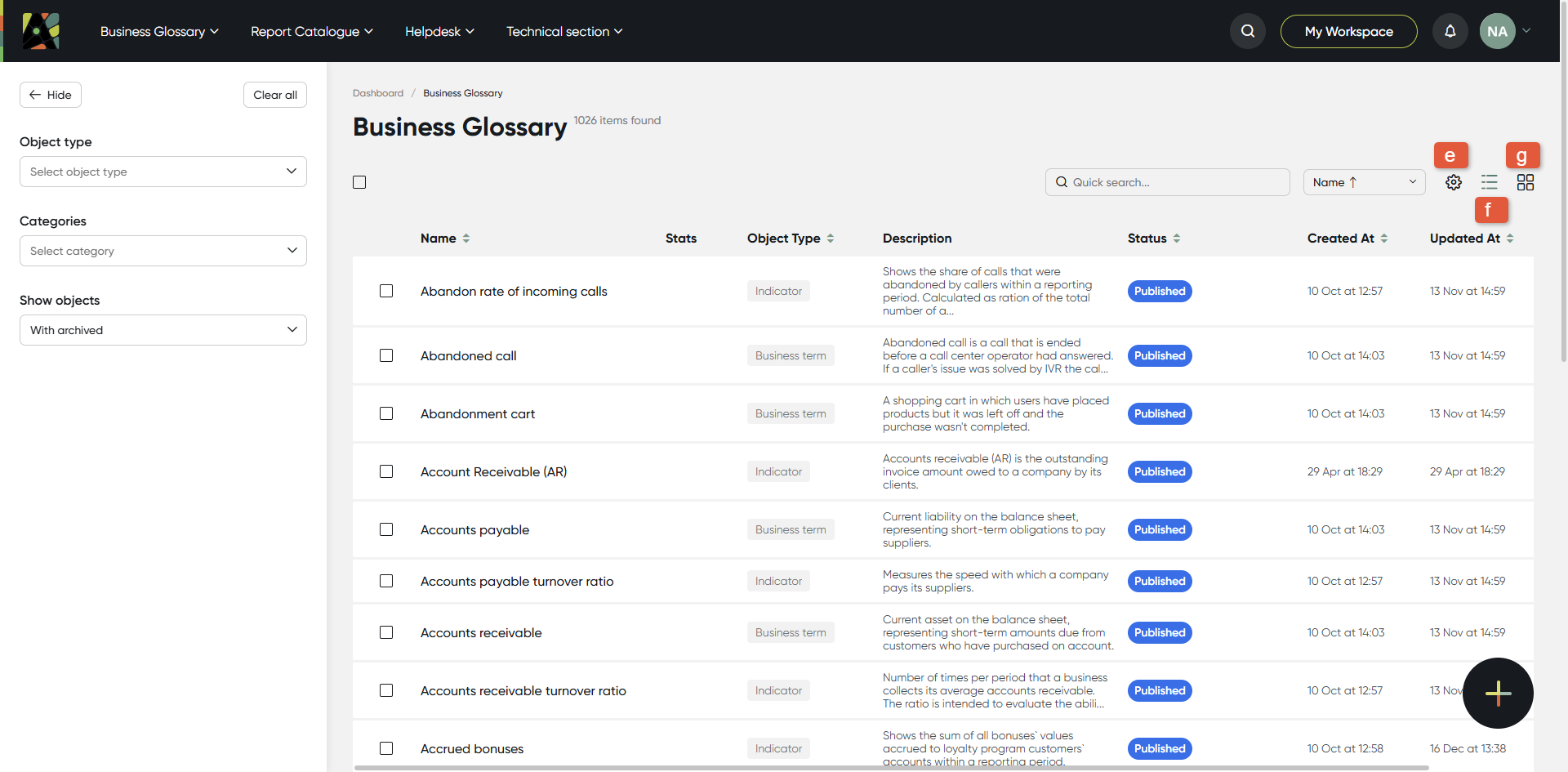Viewport: 1568px width, 772px height.
Task: Open table settings gear icon
Action: pyautogui.click(x=1453, y=182)
